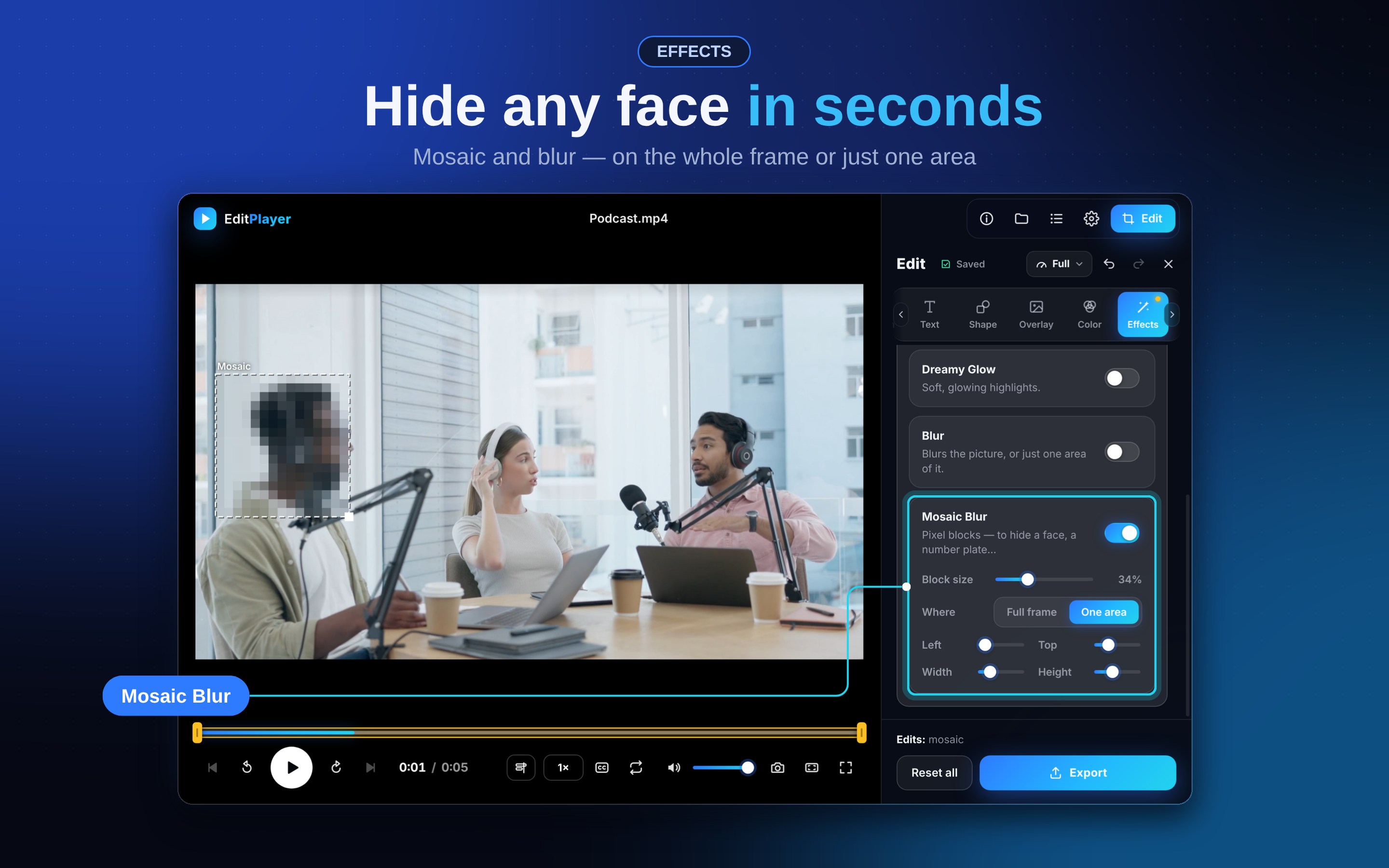Open the closed captions CC control
This screenshot has width=1389, height=868.
coord(601,768)
